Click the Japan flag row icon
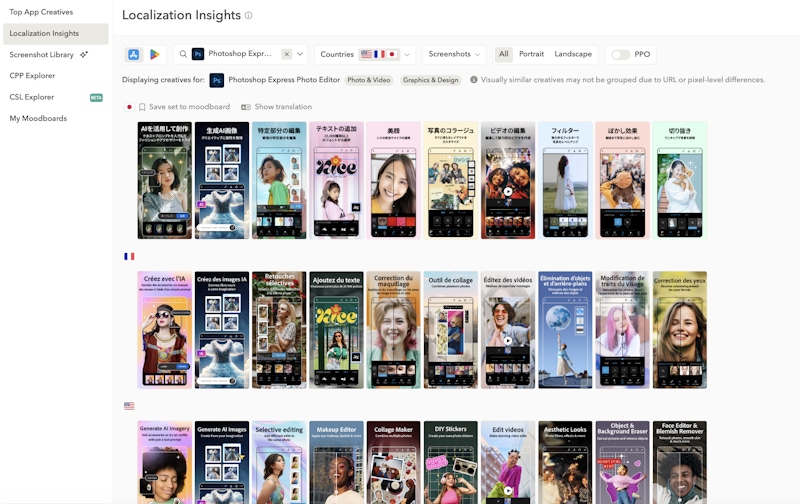 tap(129, 107)
